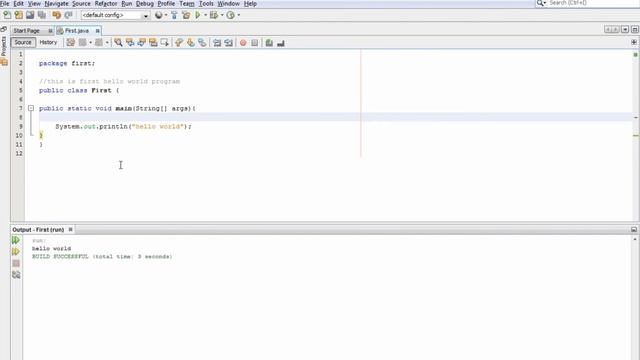
Task: Click the println "hello world" code line
Action: pos(123,127)
